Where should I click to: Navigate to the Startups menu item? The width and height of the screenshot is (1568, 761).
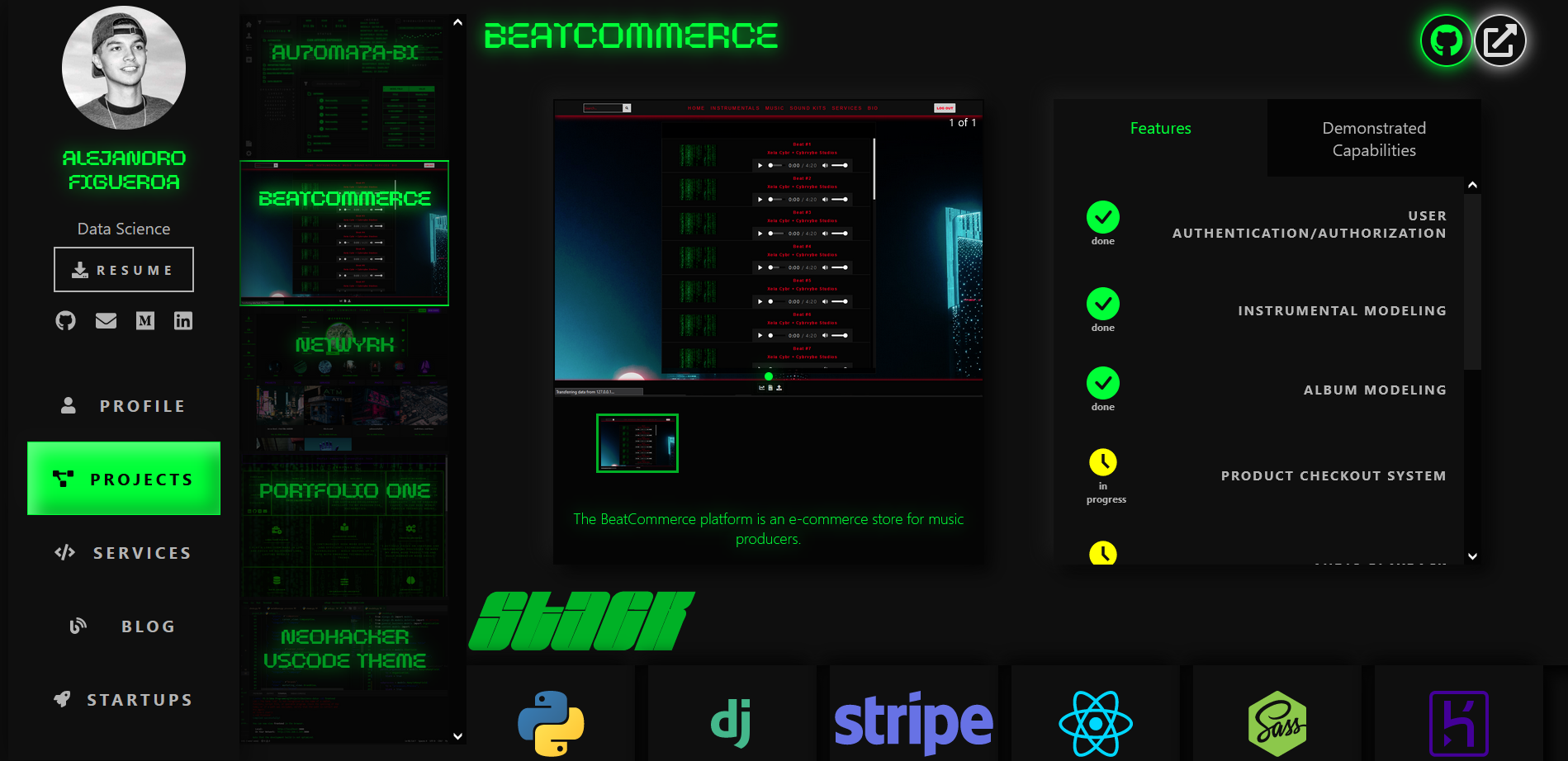click(x=124, y=699)
